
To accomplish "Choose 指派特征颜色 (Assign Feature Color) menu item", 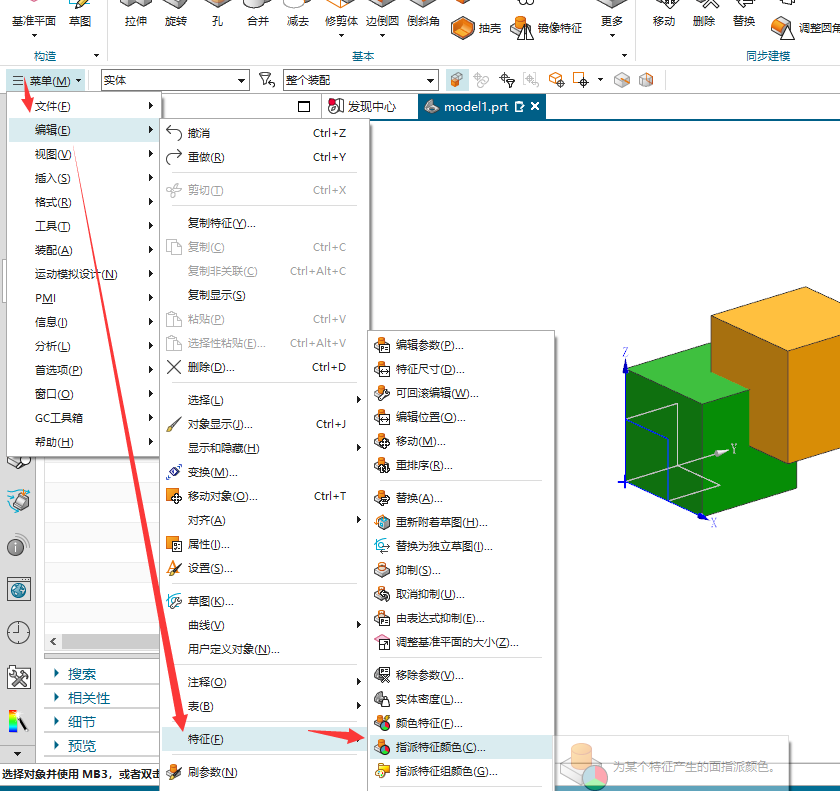I will point(440,747).
